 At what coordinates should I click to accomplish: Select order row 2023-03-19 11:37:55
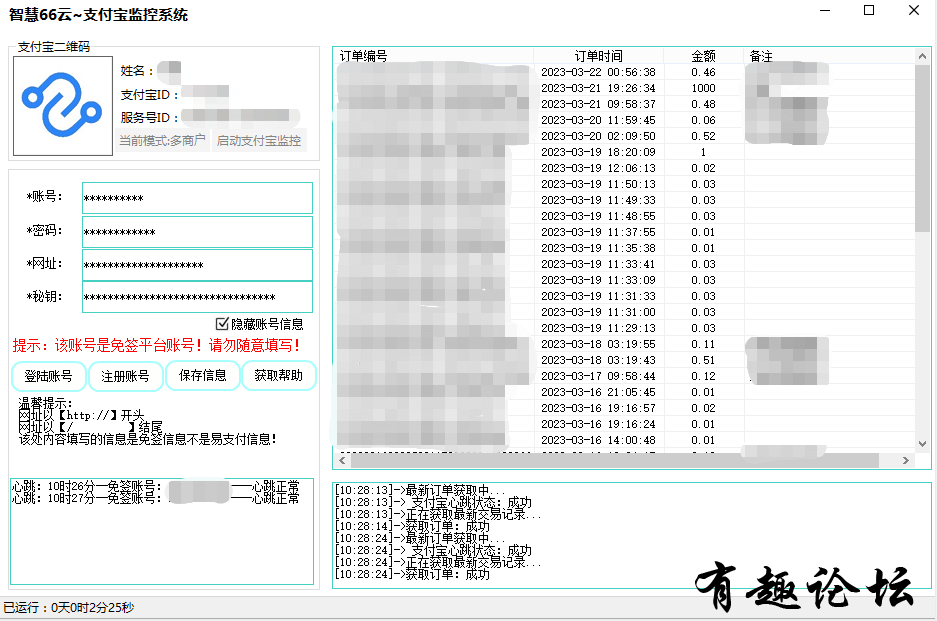coord(624,232)
